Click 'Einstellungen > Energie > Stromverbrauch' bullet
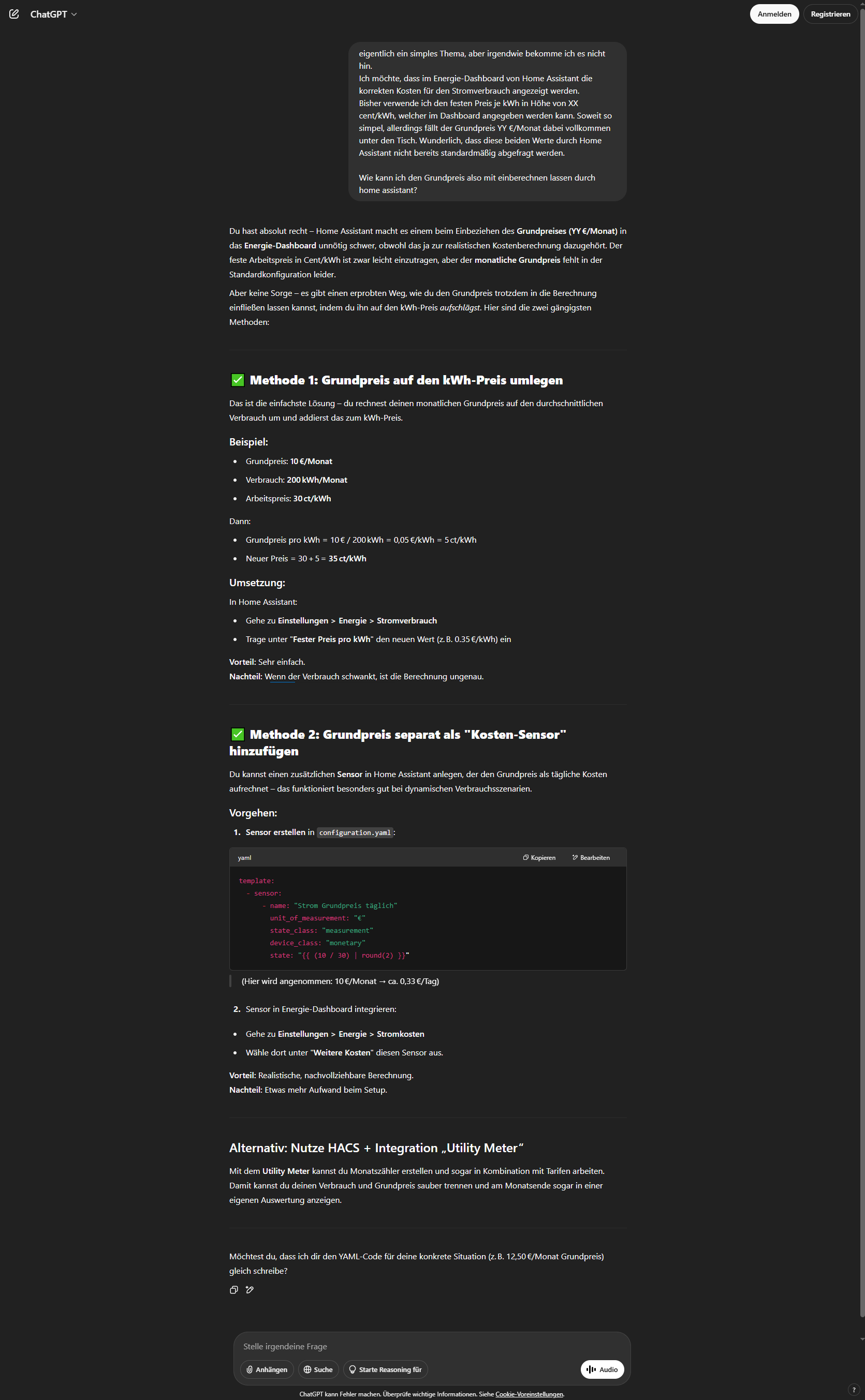The image size is (865, 1400). coord(342,621)
